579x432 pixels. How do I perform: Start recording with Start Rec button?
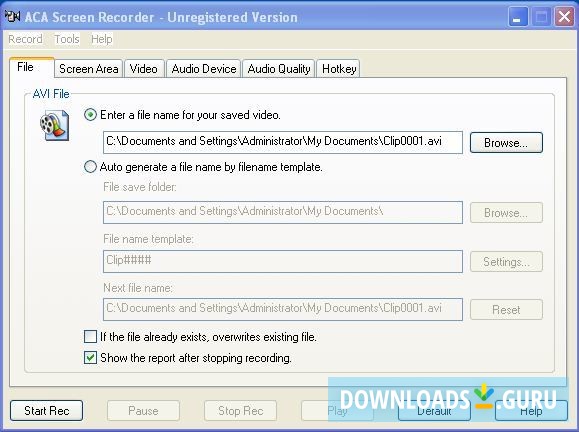[x=47, y=411]
